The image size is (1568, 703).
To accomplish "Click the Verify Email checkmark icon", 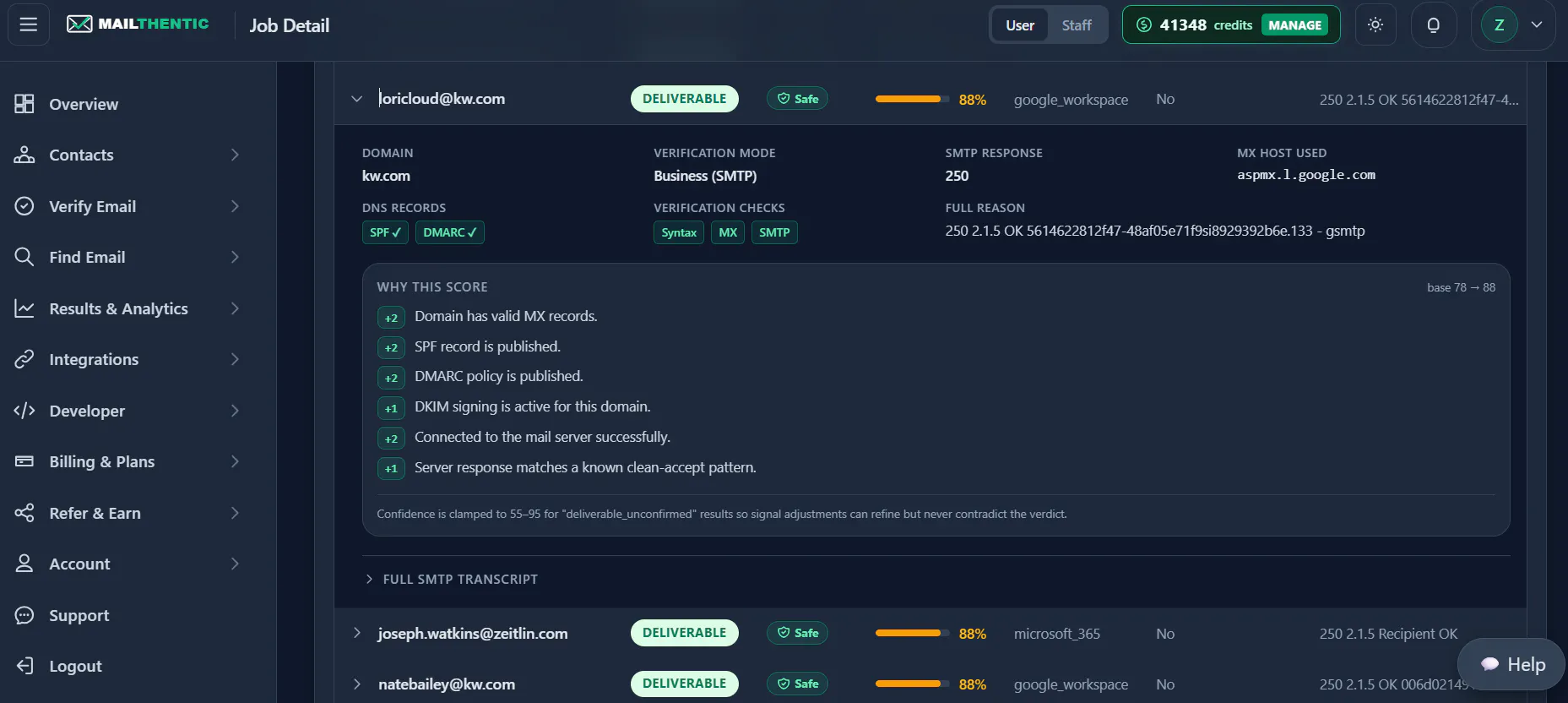I will pos(24,206).
